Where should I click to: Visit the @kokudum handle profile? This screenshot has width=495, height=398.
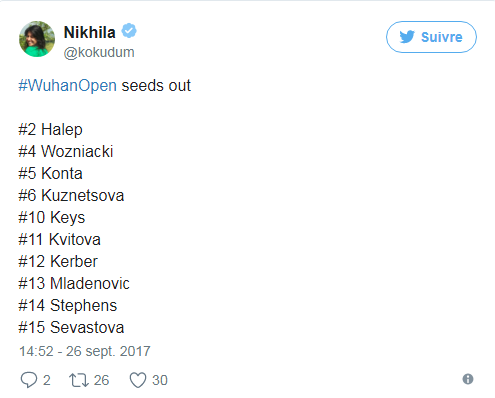(99, 52)
